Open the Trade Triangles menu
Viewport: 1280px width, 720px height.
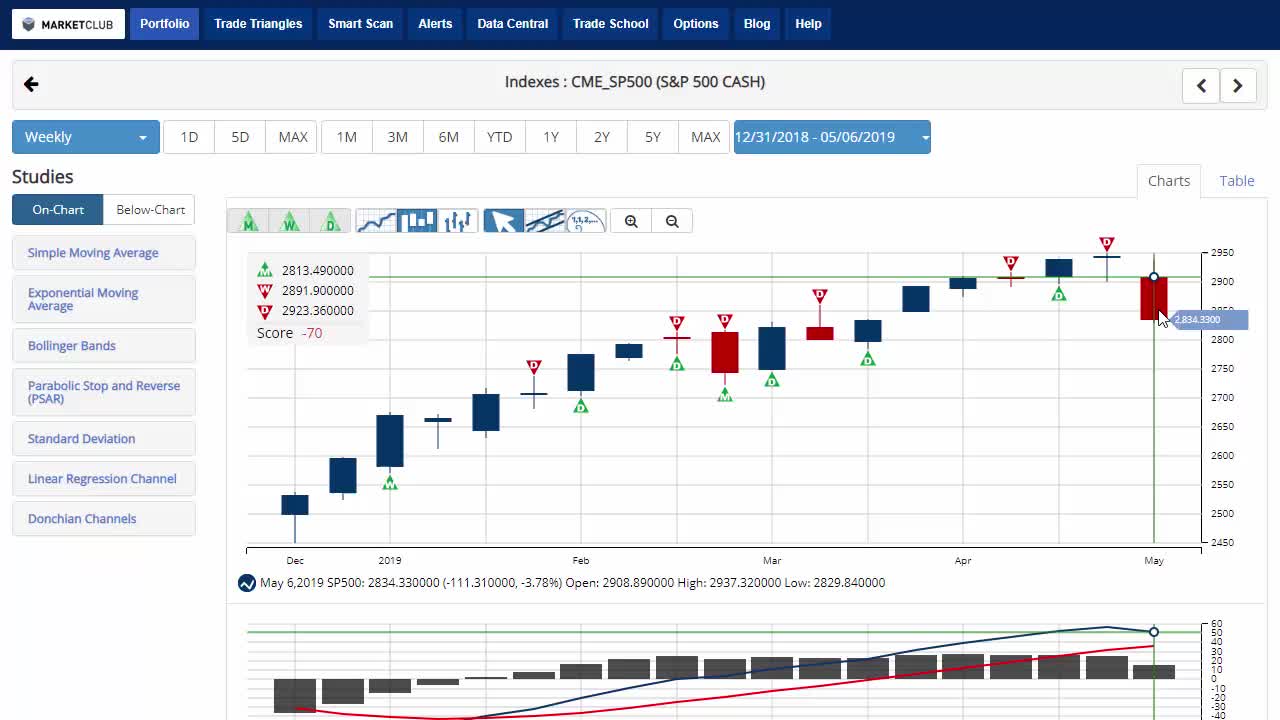pos(258,24)
